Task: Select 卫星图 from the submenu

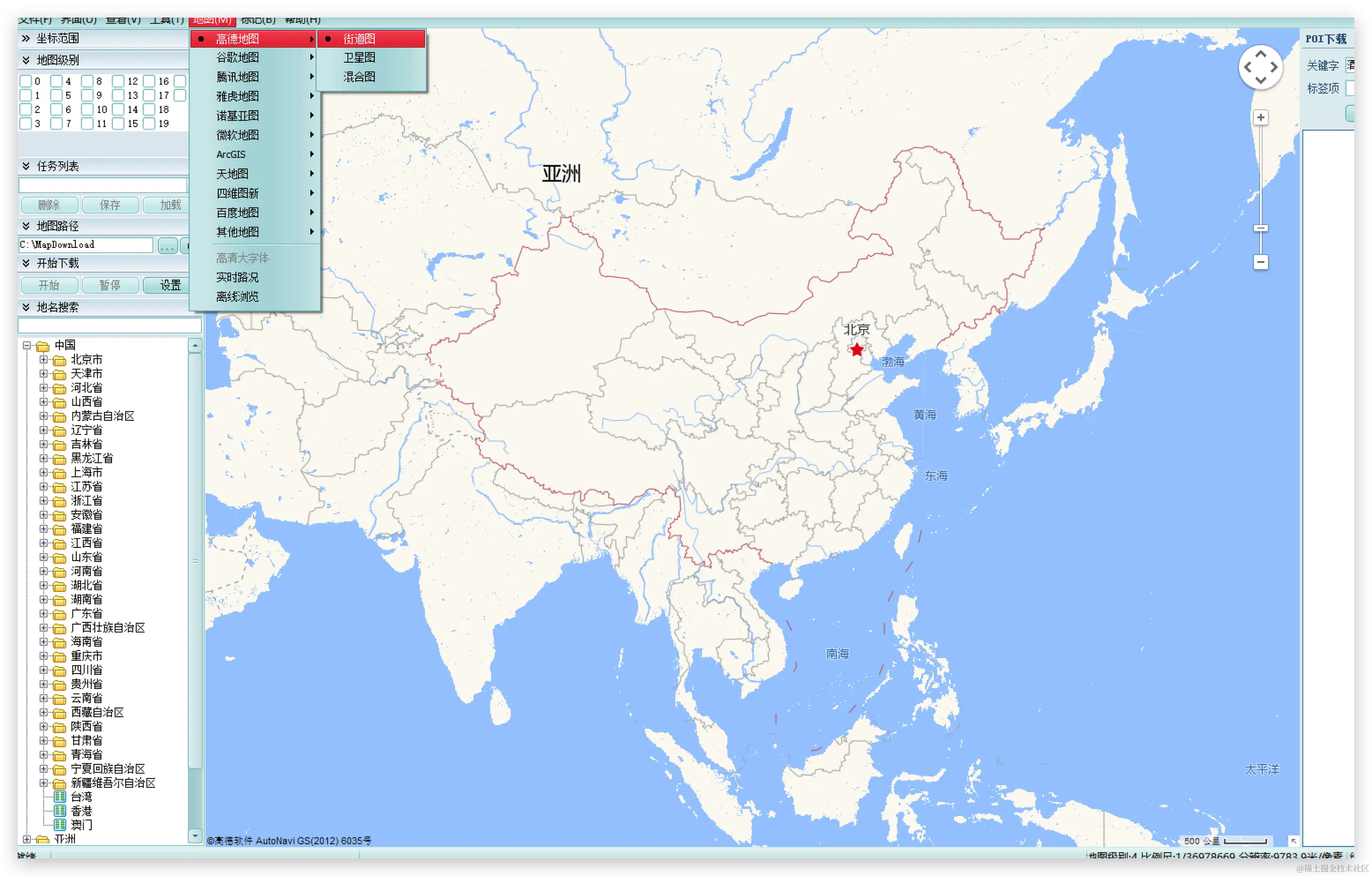Action: pyautogui.click(x=359, y=58)
